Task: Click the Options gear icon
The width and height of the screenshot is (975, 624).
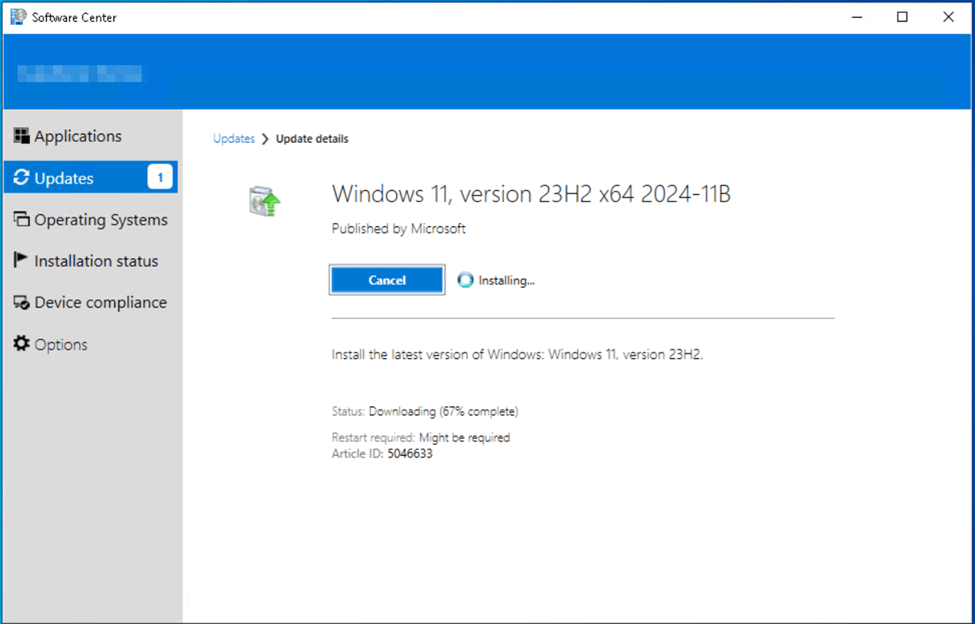Action: coord(21,344)
